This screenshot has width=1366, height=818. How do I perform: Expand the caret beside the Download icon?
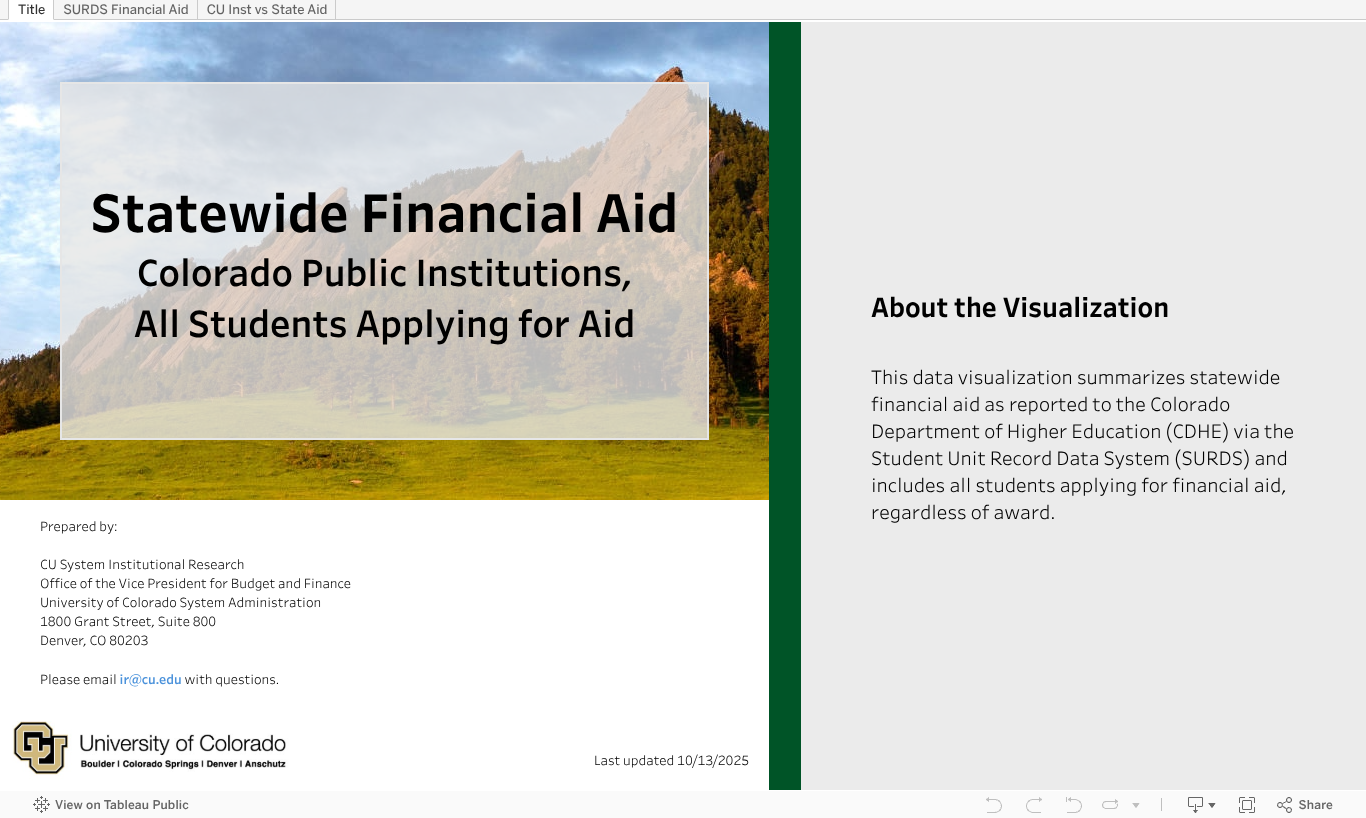(1212, 805)
